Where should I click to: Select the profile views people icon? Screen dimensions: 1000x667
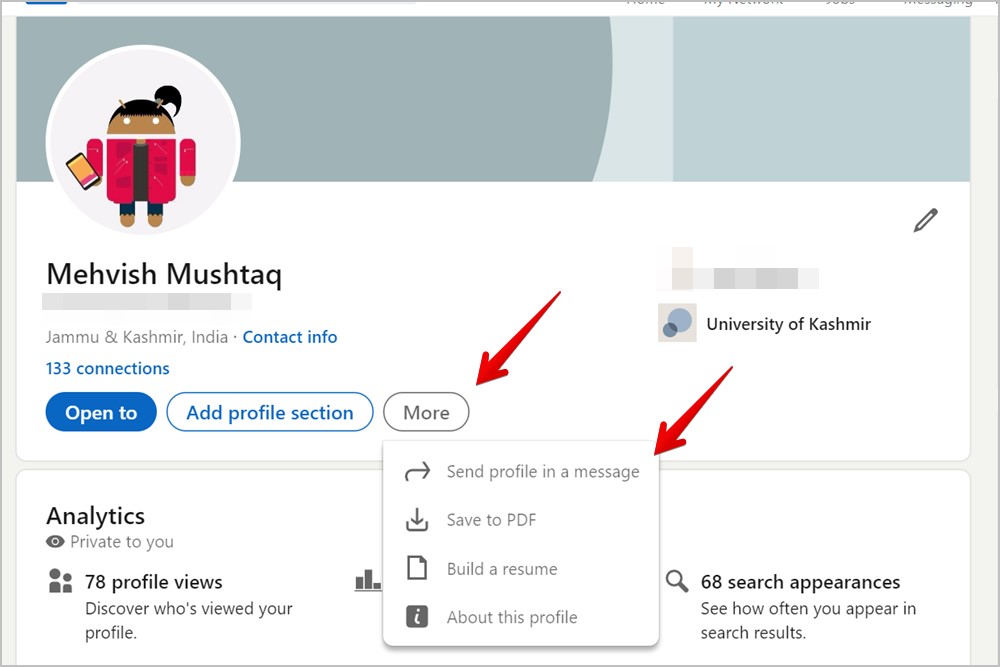[x=60, y=581]
